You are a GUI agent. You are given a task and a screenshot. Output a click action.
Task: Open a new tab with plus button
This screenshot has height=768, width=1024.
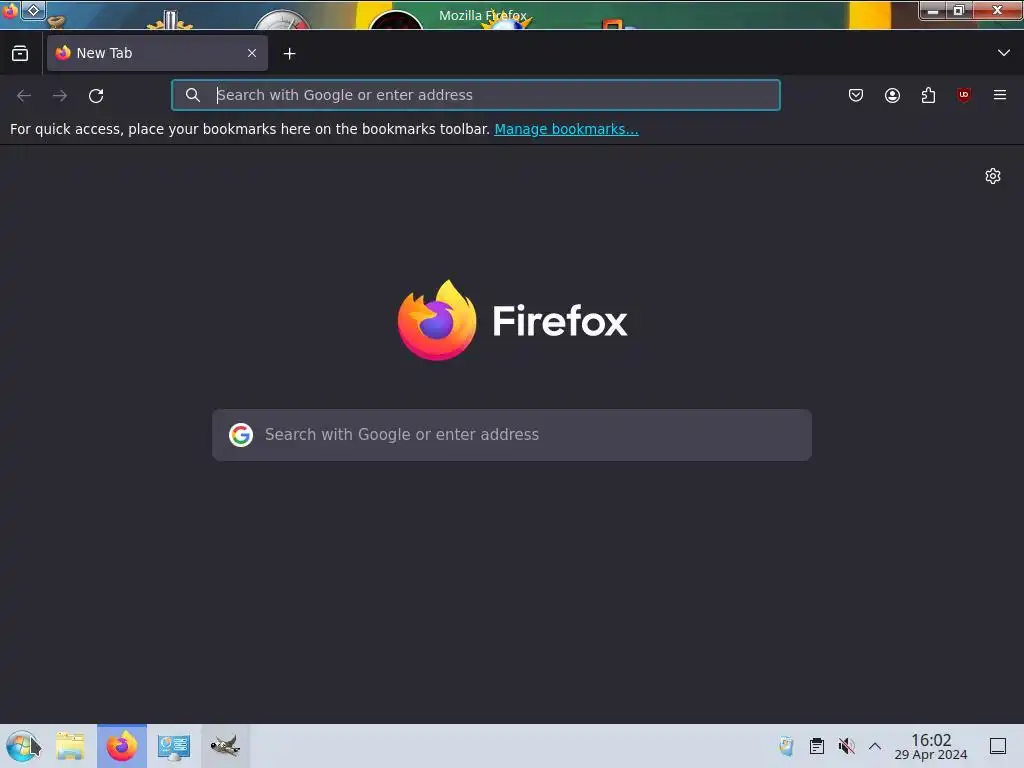coord(289,54)
